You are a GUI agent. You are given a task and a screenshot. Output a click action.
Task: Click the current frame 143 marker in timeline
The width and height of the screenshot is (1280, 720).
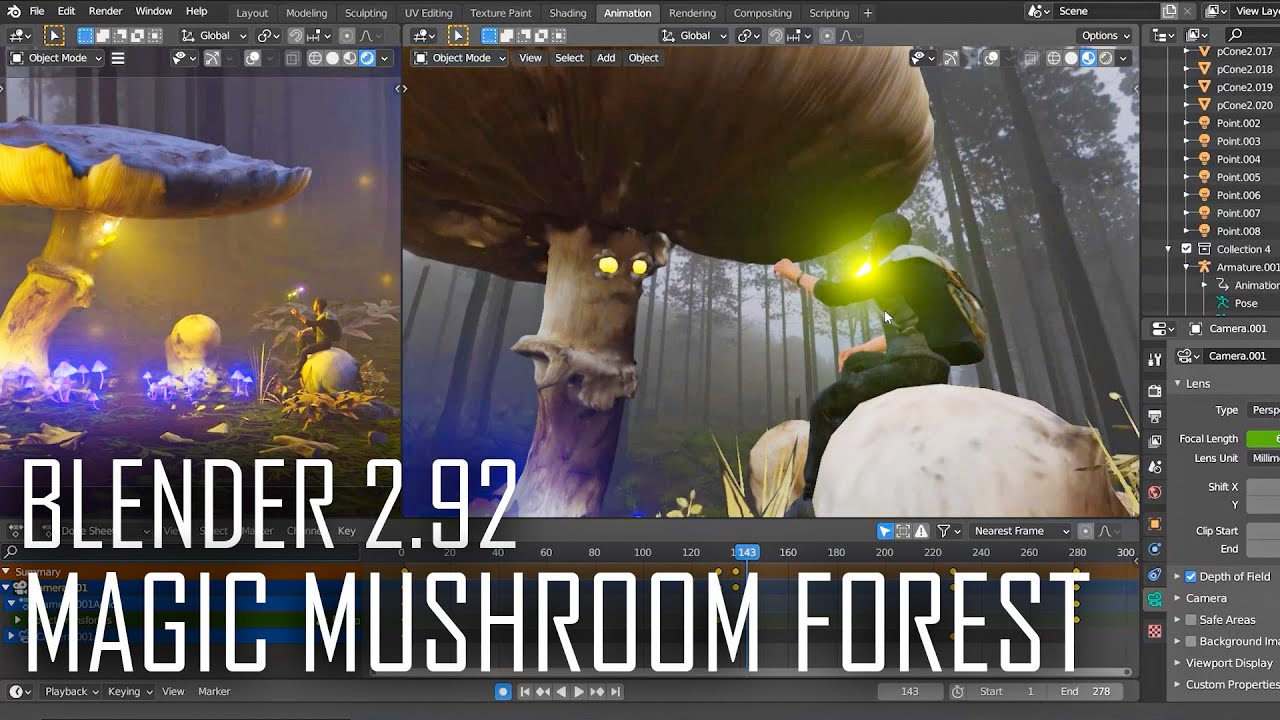pos(745,552)
